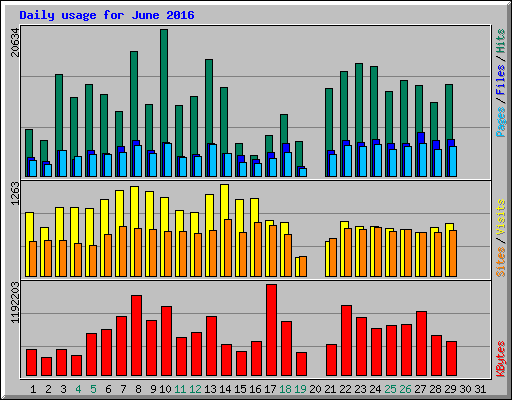Click day 31 on the x-axis
Screen dimensions: 512x400
[x=480, y=389]
